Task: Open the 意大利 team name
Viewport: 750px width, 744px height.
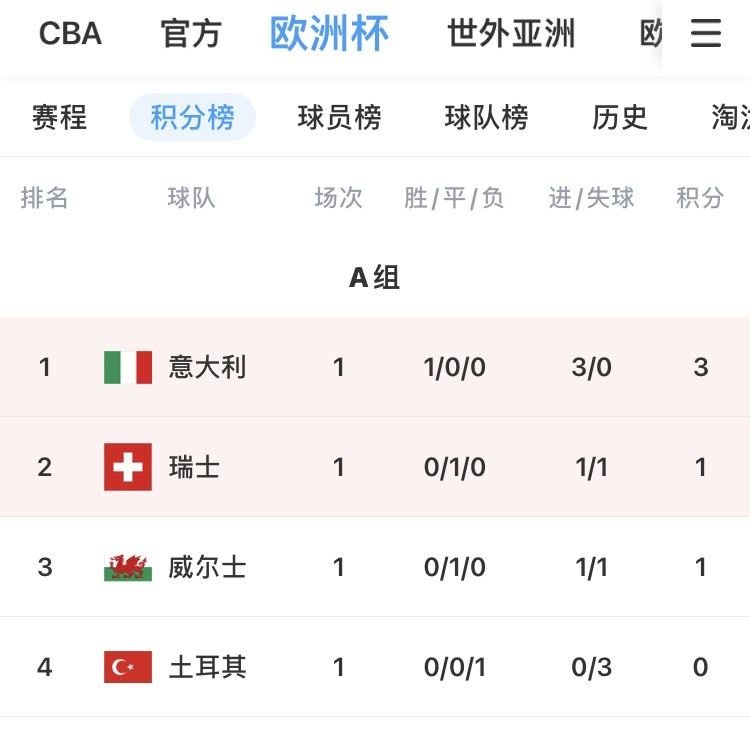Action: pyautogui.click(x=208, y=367)
